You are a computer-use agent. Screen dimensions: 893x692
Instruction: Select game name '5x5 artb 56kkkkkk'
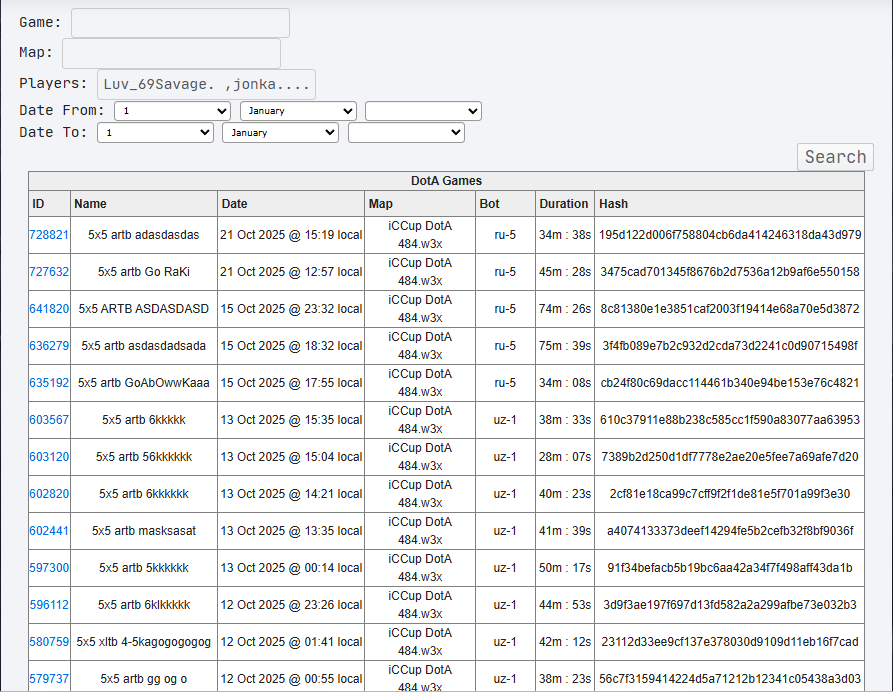pyautogui.click(x=144, y=457)
